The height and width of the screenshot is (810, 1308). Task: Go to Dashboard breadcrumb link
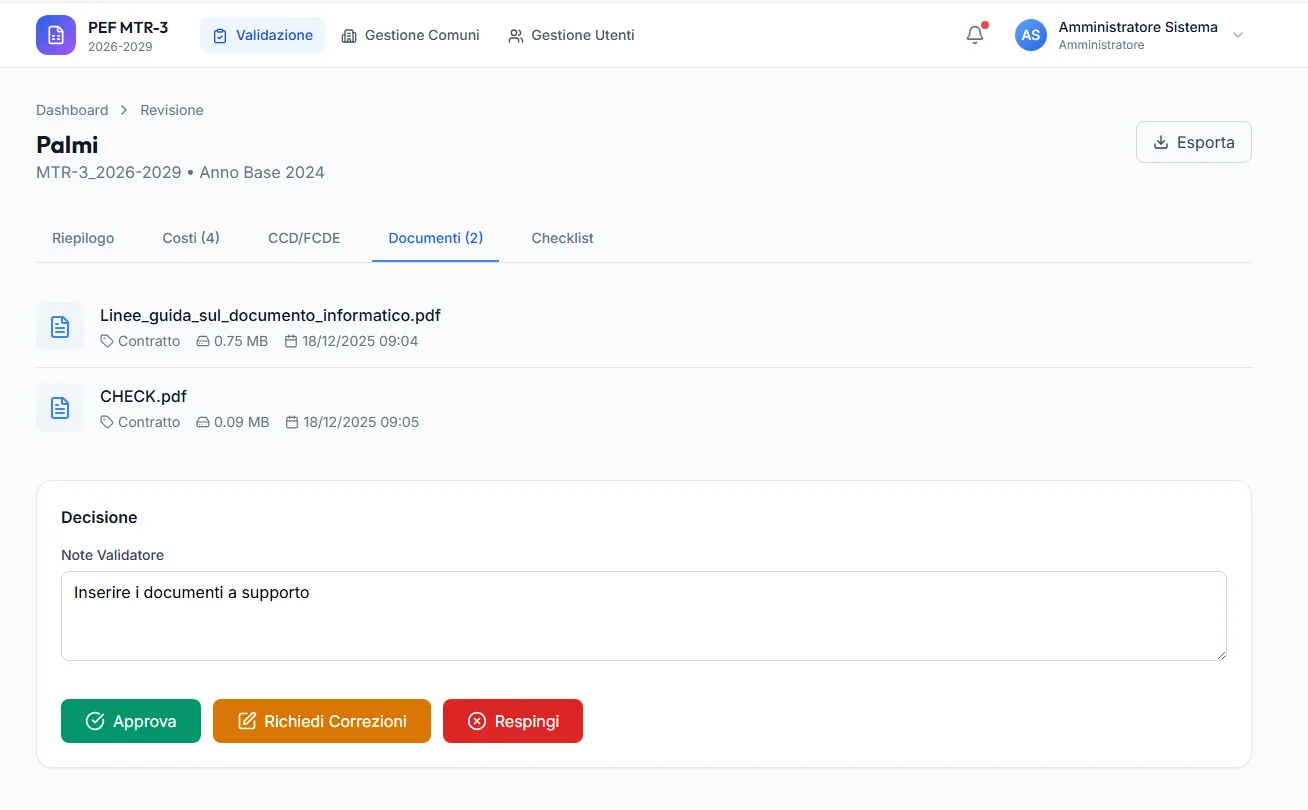[x=72, y=110]
